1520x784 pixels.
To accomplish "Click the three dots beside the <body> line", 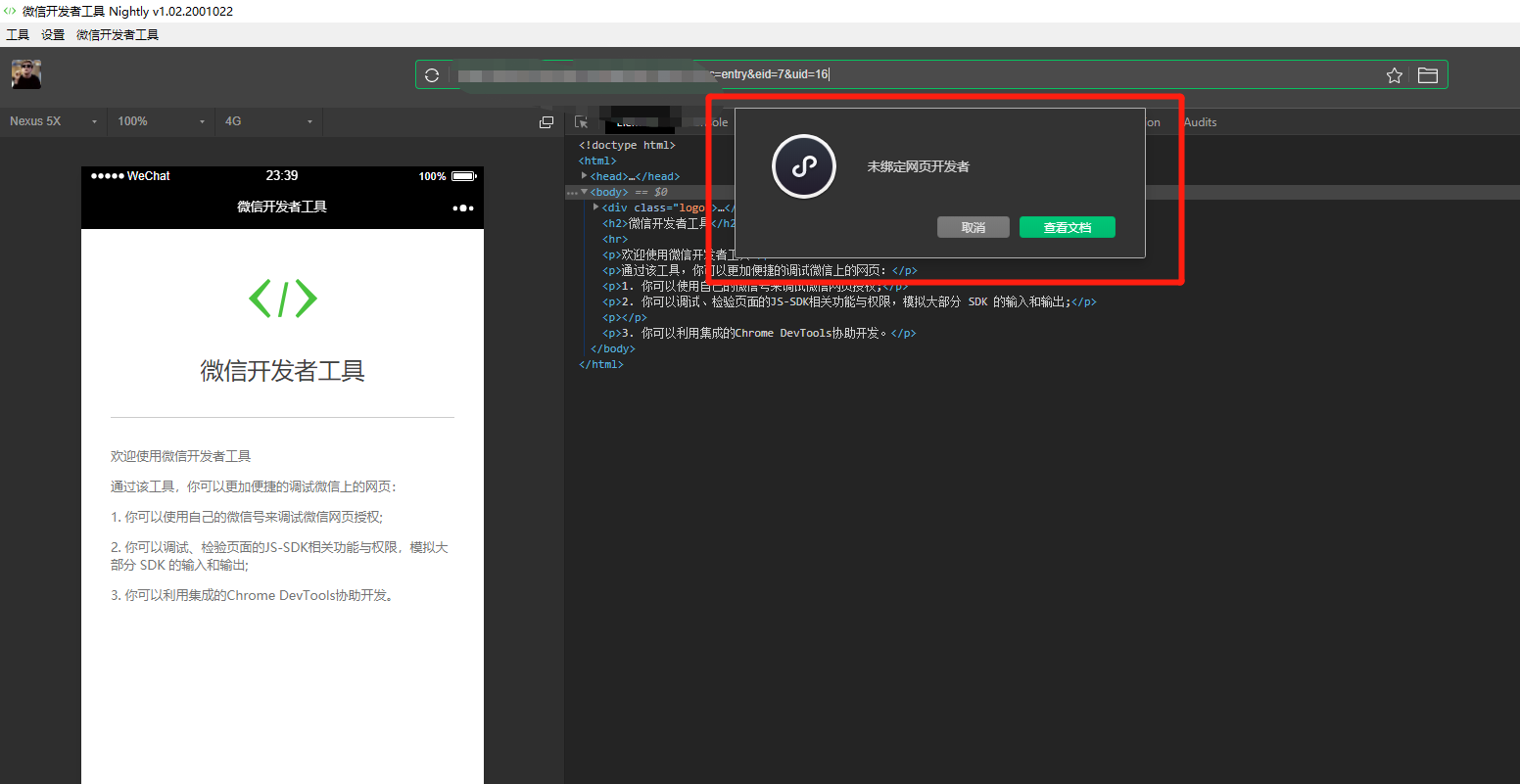I will (x=572, y=193).
